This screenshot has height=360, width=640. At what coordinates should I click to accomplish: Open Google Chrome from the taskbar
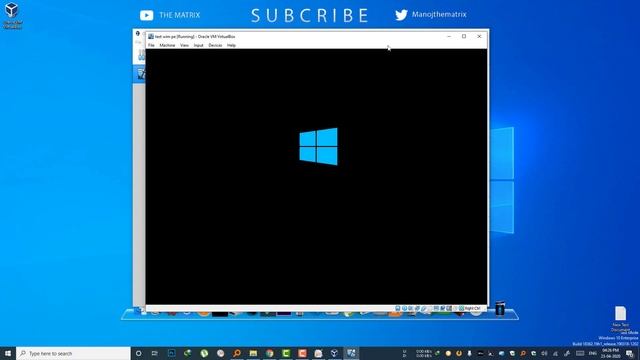coord(269,353)
